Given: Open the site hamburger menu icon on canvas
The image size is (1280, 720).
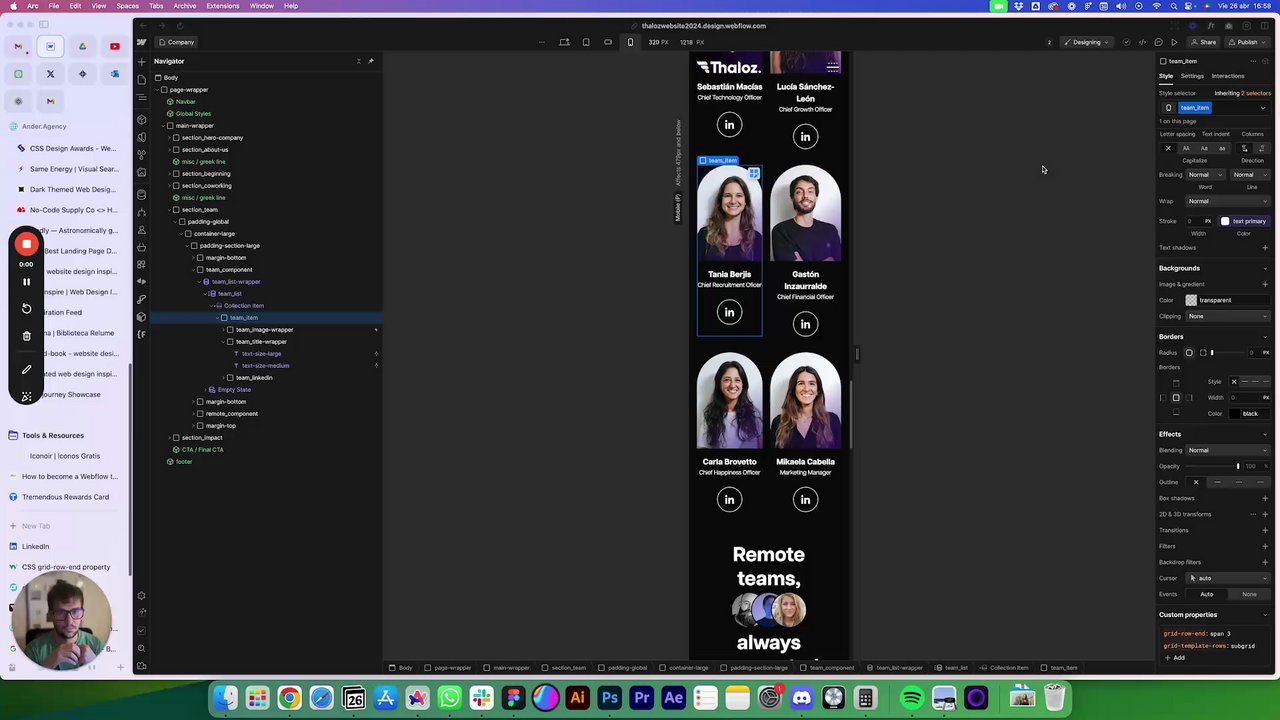Looking at the screenshot, I should (x=832, y=67).
